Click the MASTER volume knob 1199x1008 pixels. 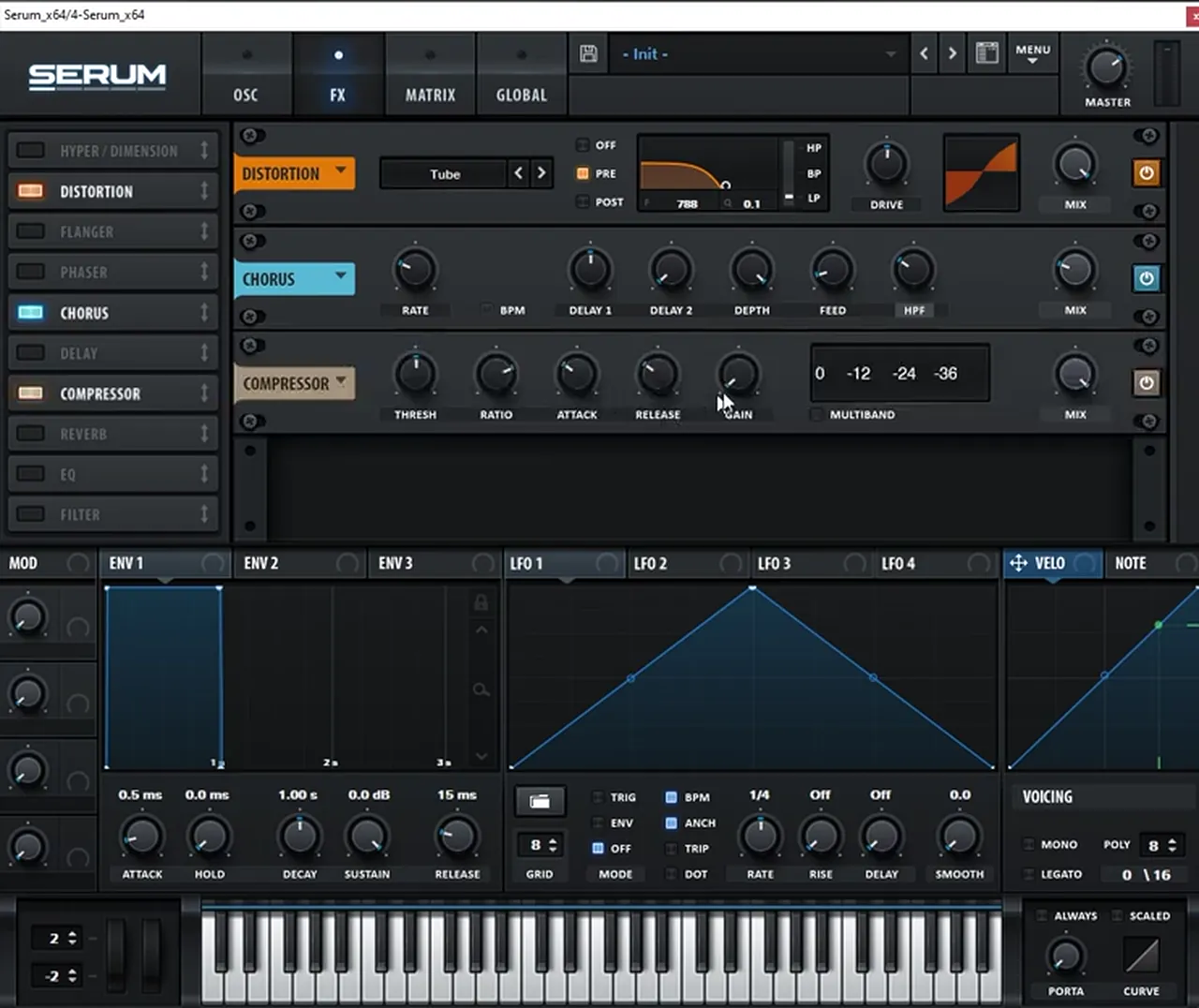(1106, 67)
